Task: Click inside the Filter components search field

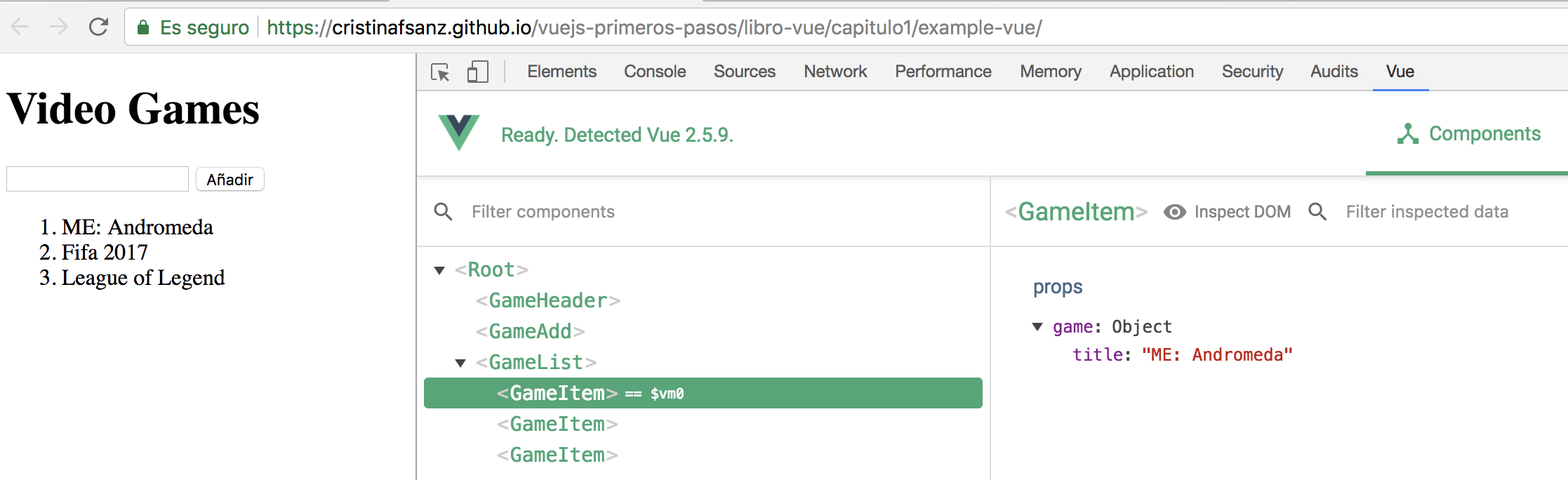Action: 544,211
